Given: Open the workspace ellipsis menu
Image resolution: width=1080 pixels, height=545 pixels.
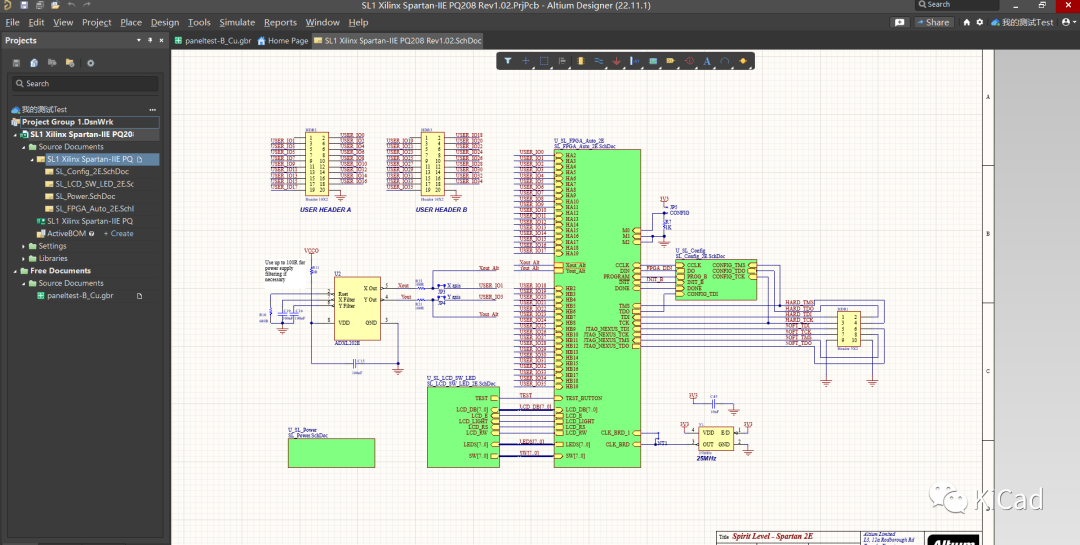Looking at the screenshot, I should (152, 110).
